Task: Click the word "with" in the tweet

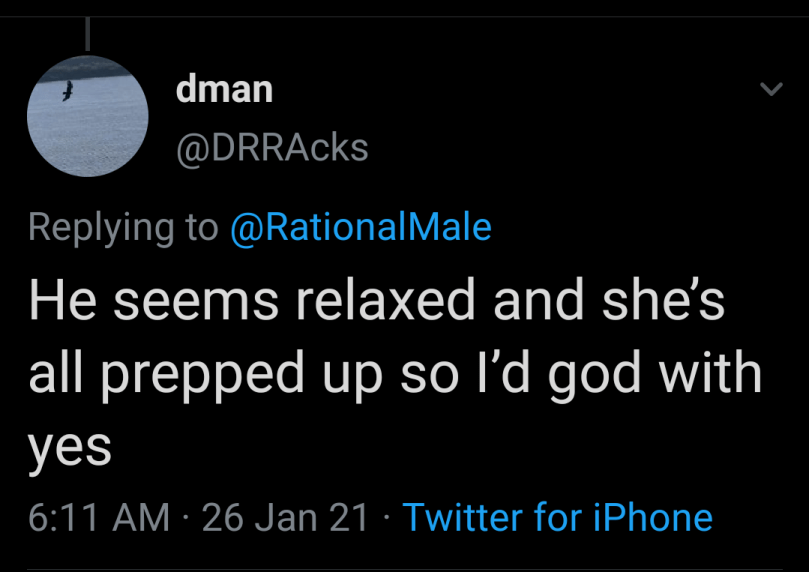Action: click(x=713, y=375)
